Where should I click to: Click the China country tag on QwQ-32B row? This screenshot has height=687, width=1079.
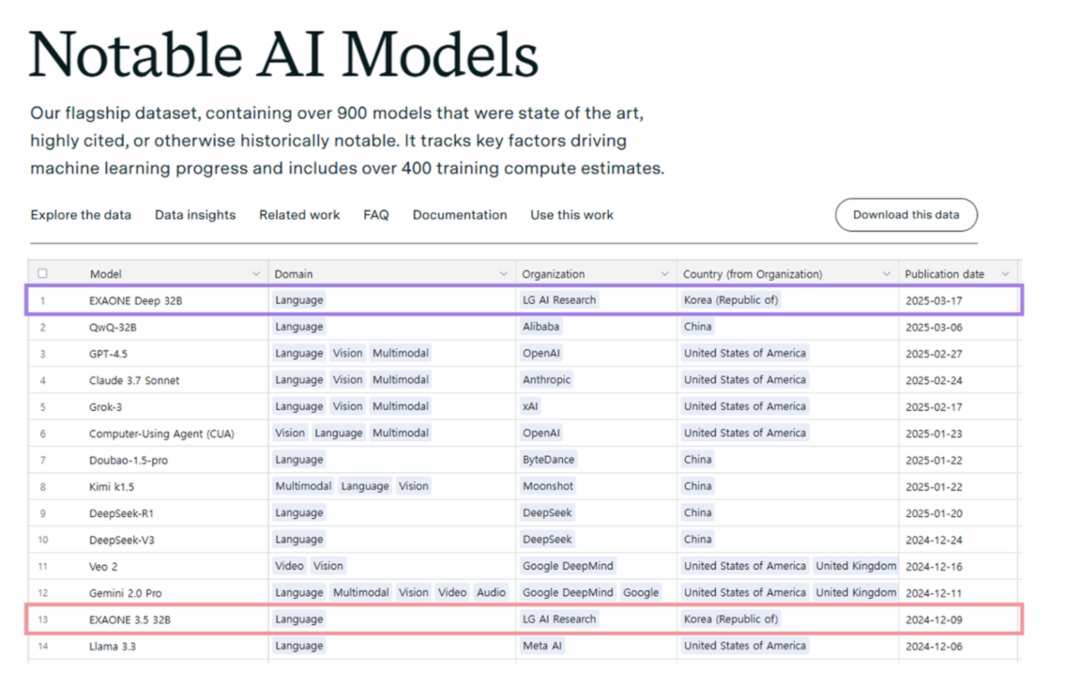tap(696, 326)
